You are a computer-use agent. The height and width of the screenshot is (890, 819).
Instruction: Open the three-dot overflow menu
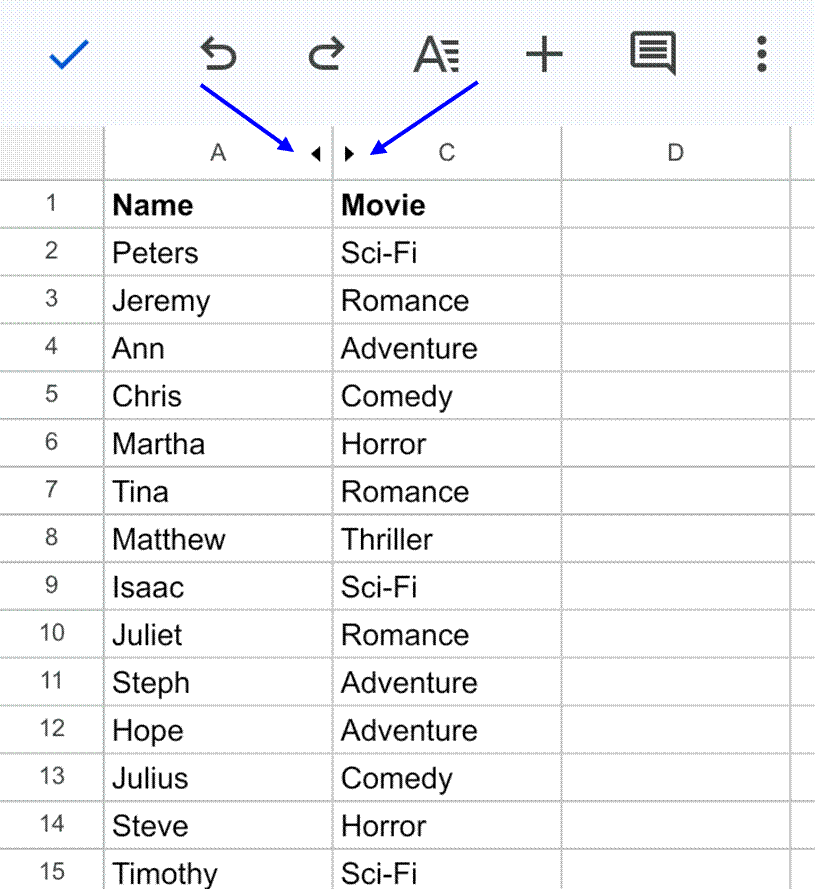point(760,55)
